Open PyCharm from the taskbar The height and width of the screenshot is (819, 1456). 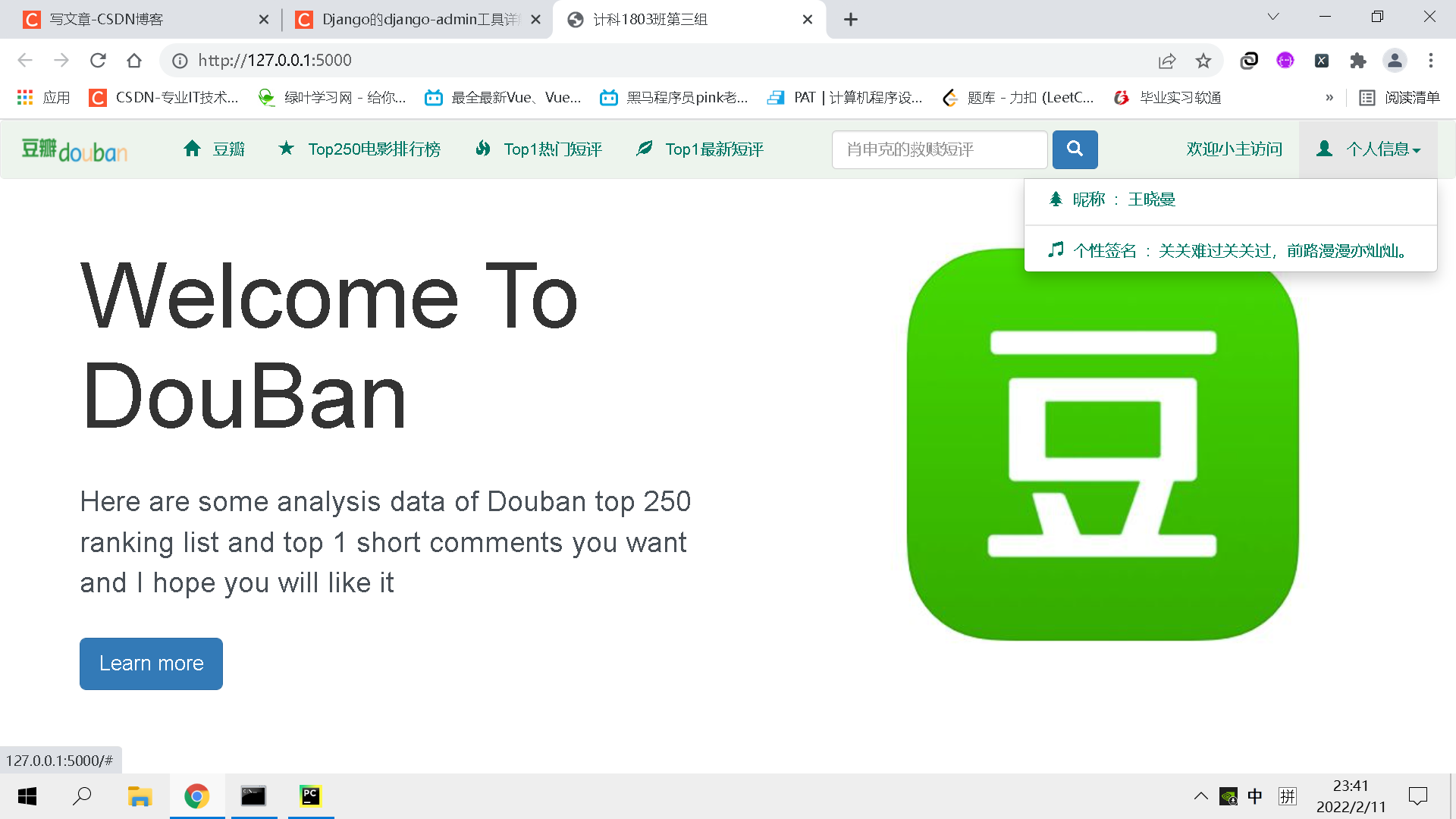pyautogui.click(x=311, y=795)
